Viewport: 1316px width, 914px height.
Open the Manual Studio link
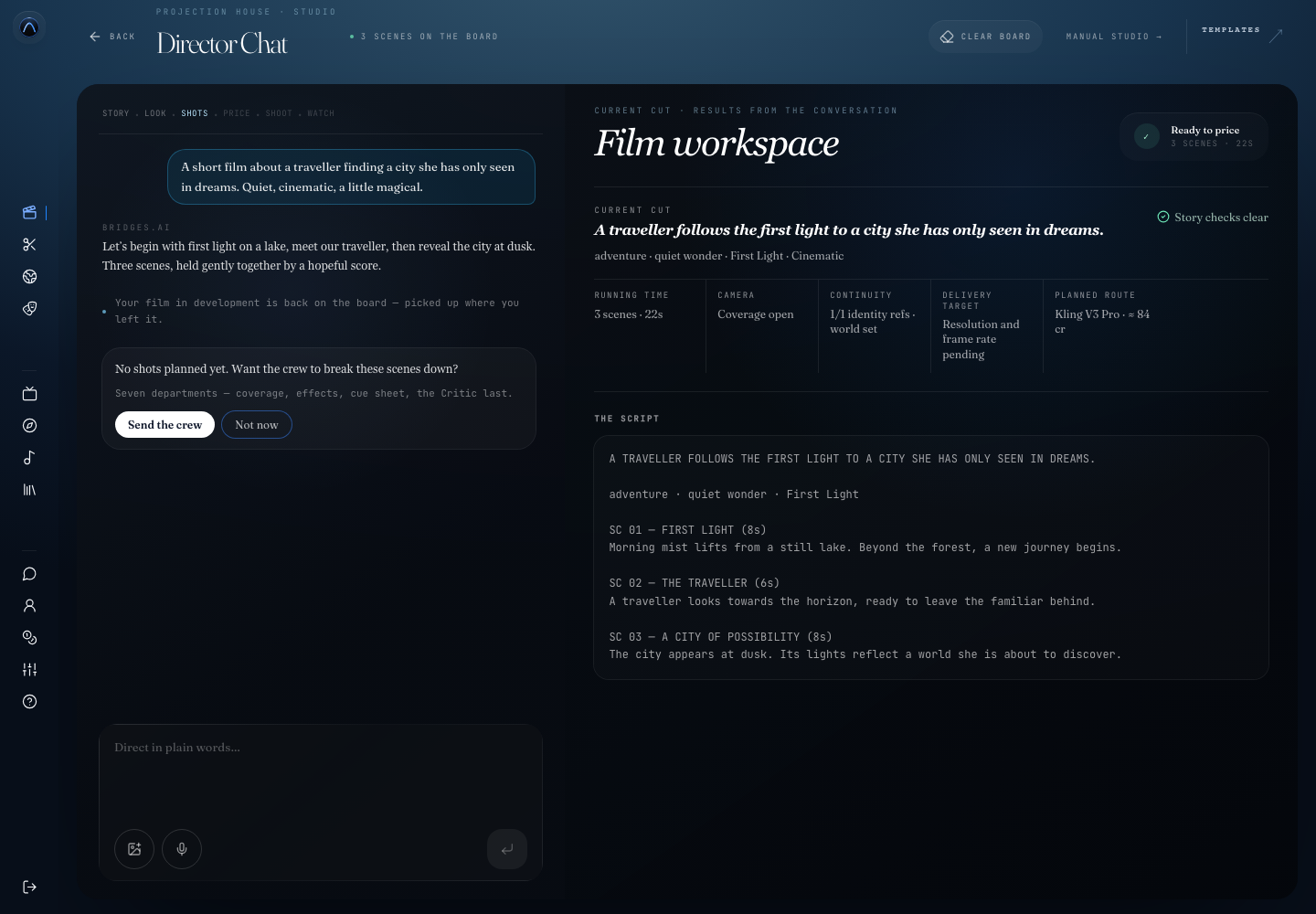pyautogui.click(x=1114, y=37)
